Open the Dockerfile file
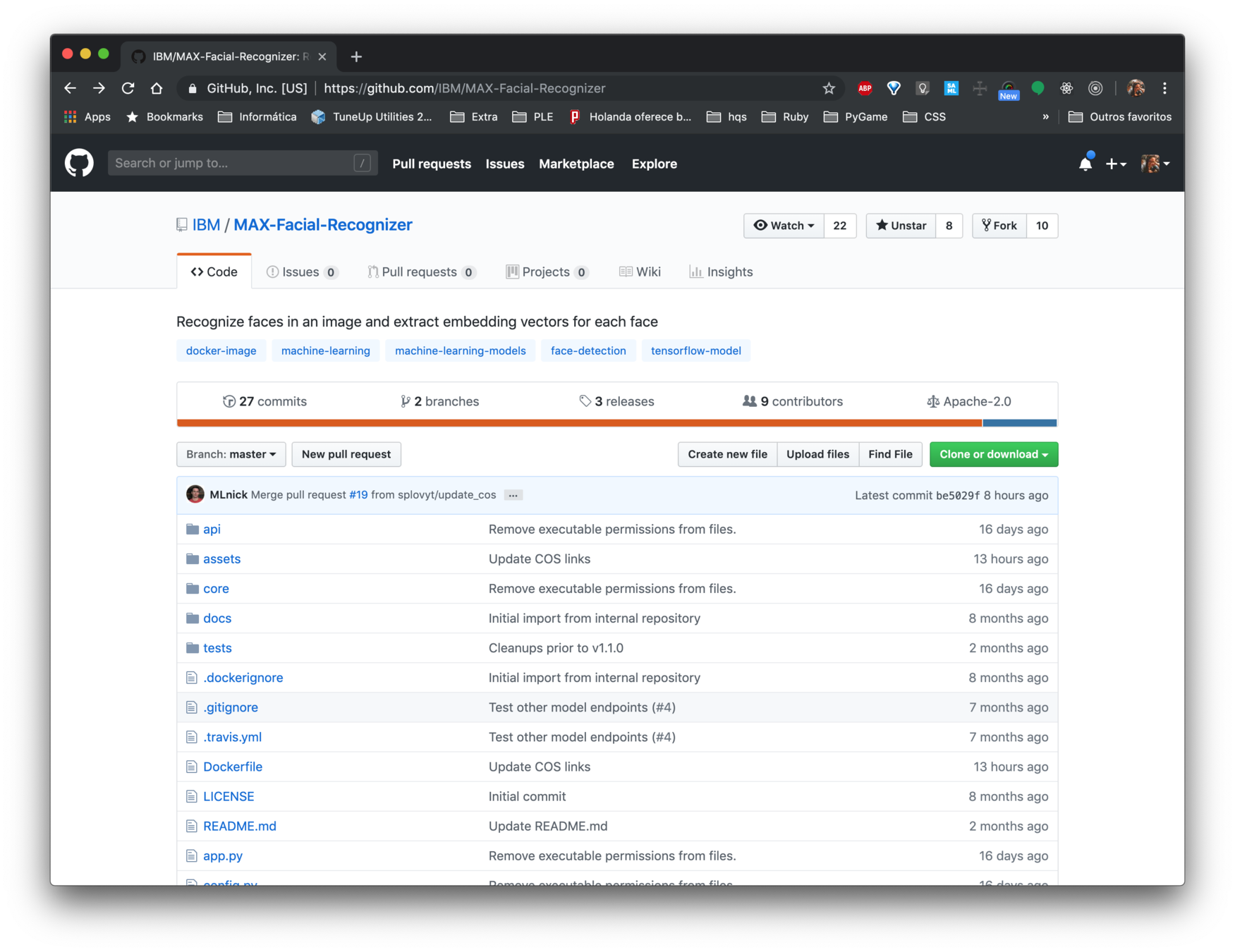 click(233, 767)
